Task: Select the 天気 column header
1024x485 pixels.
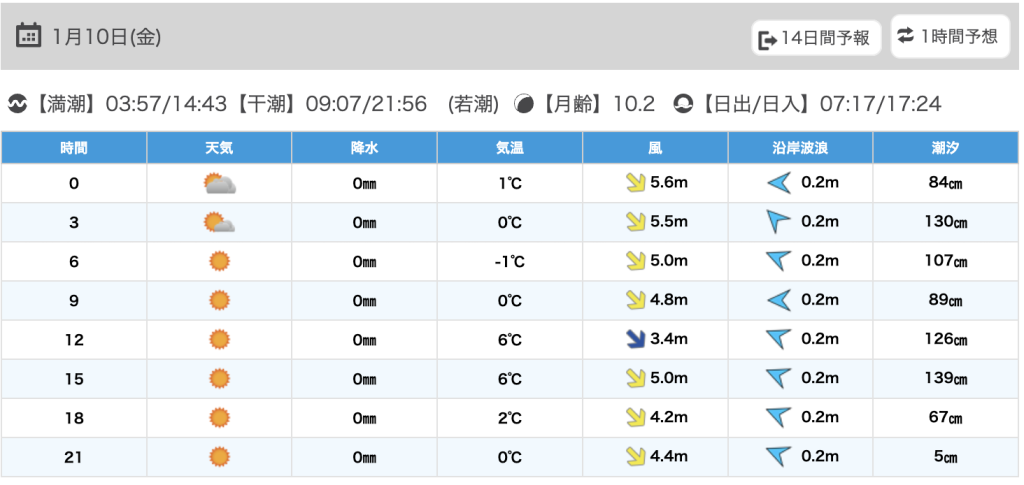Action: pos(219,148)
